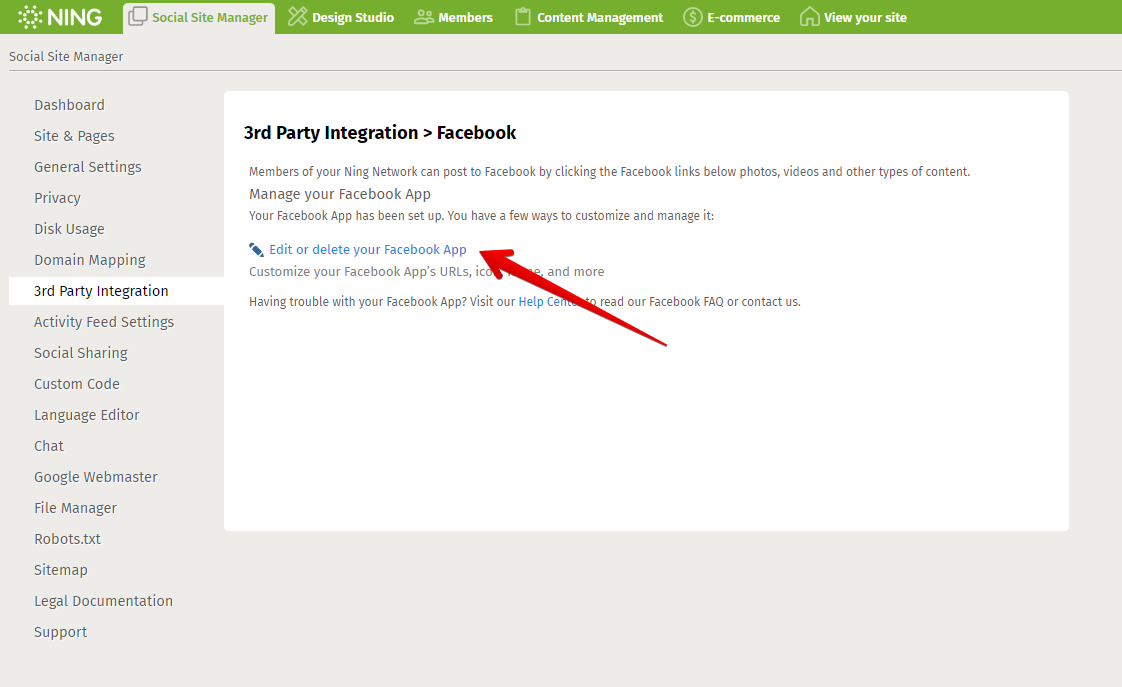The width and height of the screenshot is (1122, 687).
Task: Open Chat settings in the sidebar
Action: (49, 446)
